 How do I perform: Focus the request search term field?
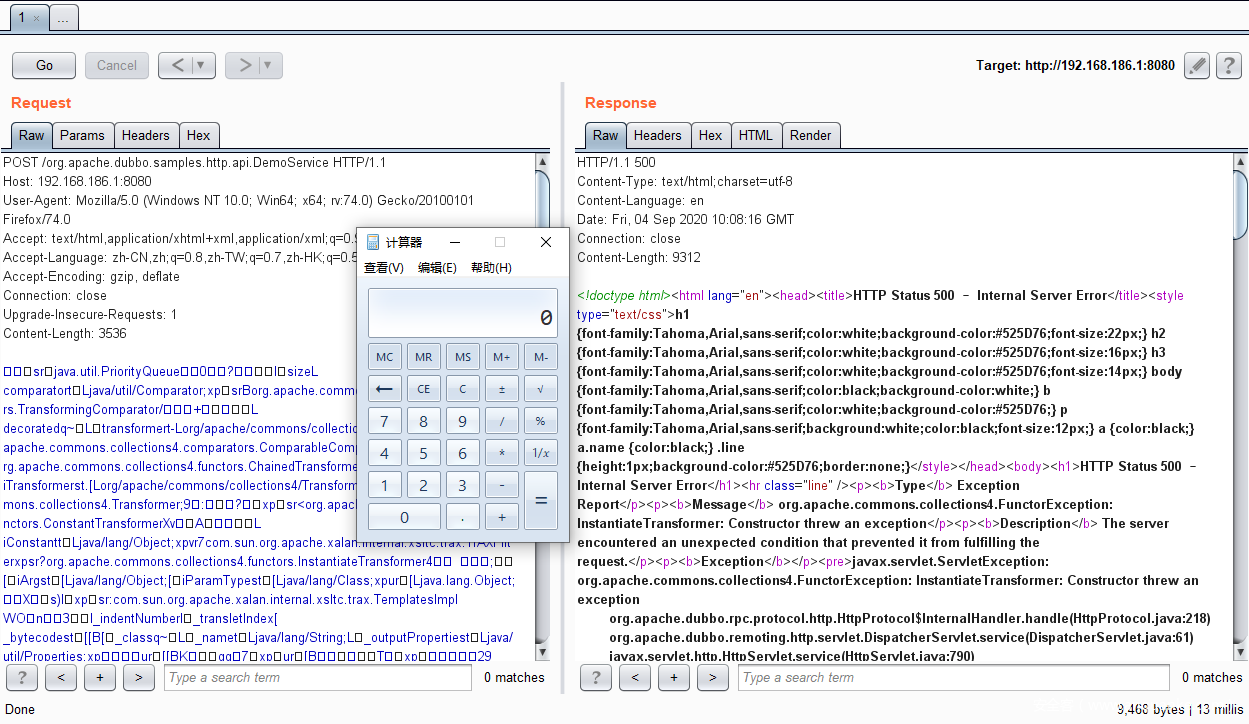(317, 678)
